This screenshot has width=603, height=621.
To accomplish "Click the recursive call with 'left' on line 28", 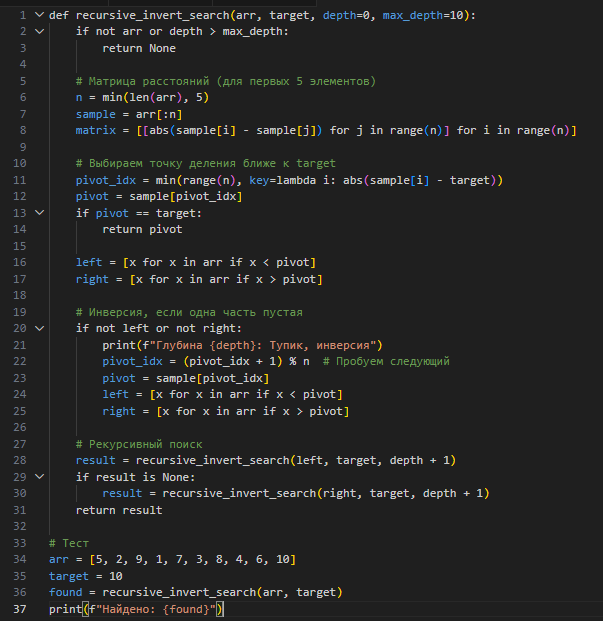I will (266, 460).
